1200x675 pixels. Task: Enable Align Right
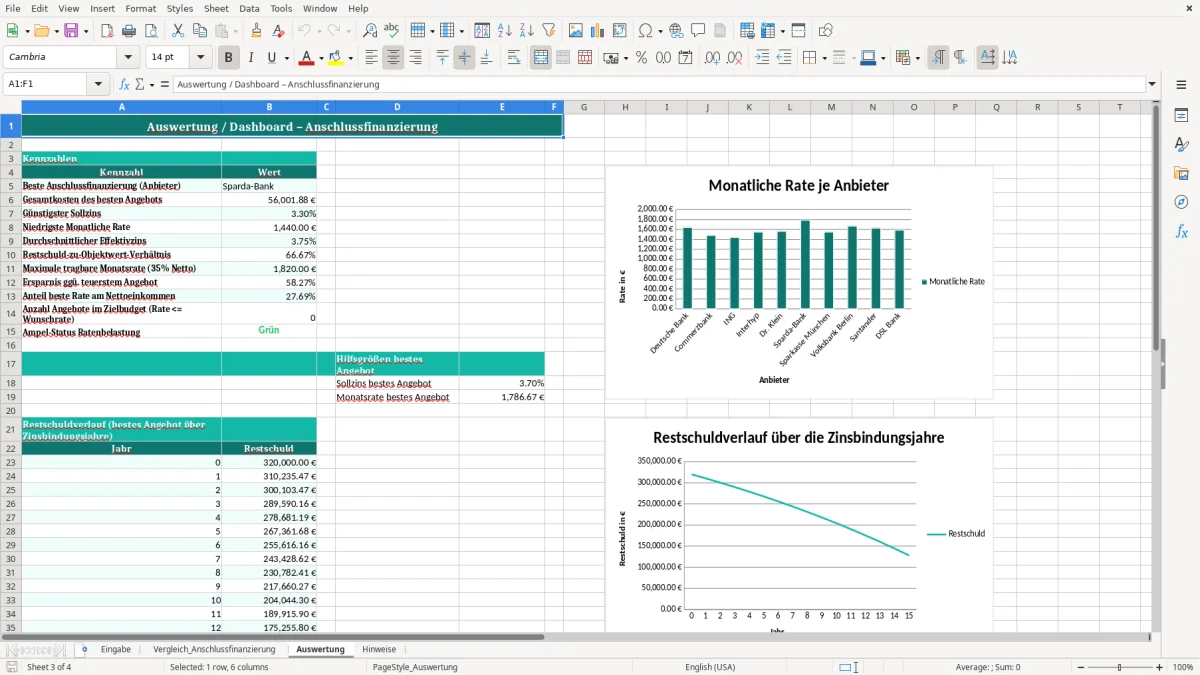(415, 58)
